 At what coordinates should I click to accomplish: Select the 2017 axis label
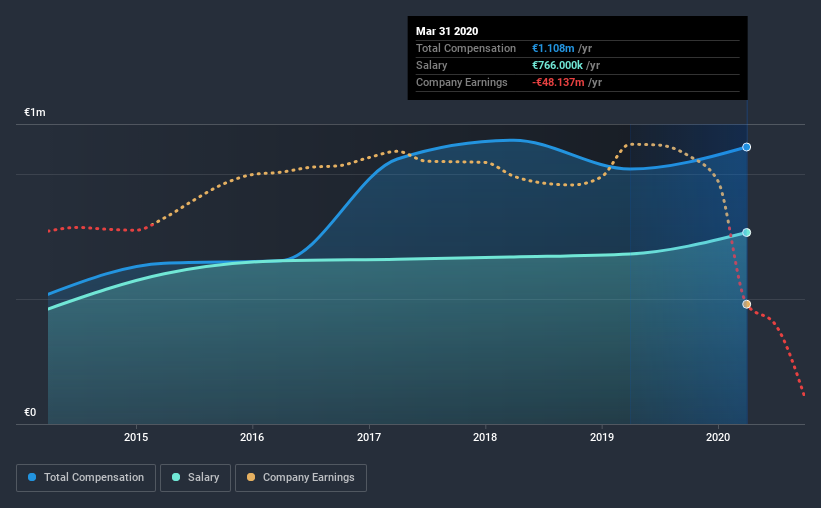click(369, 437)
